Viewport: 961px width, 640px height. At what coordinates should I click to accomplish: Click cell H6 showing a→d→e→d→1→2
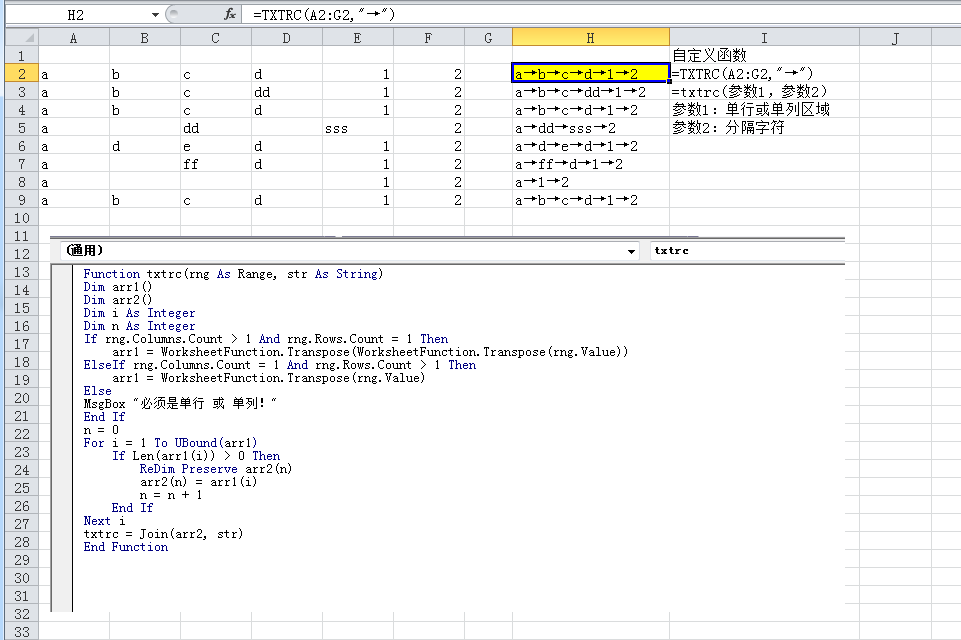(x=591, y=146)
